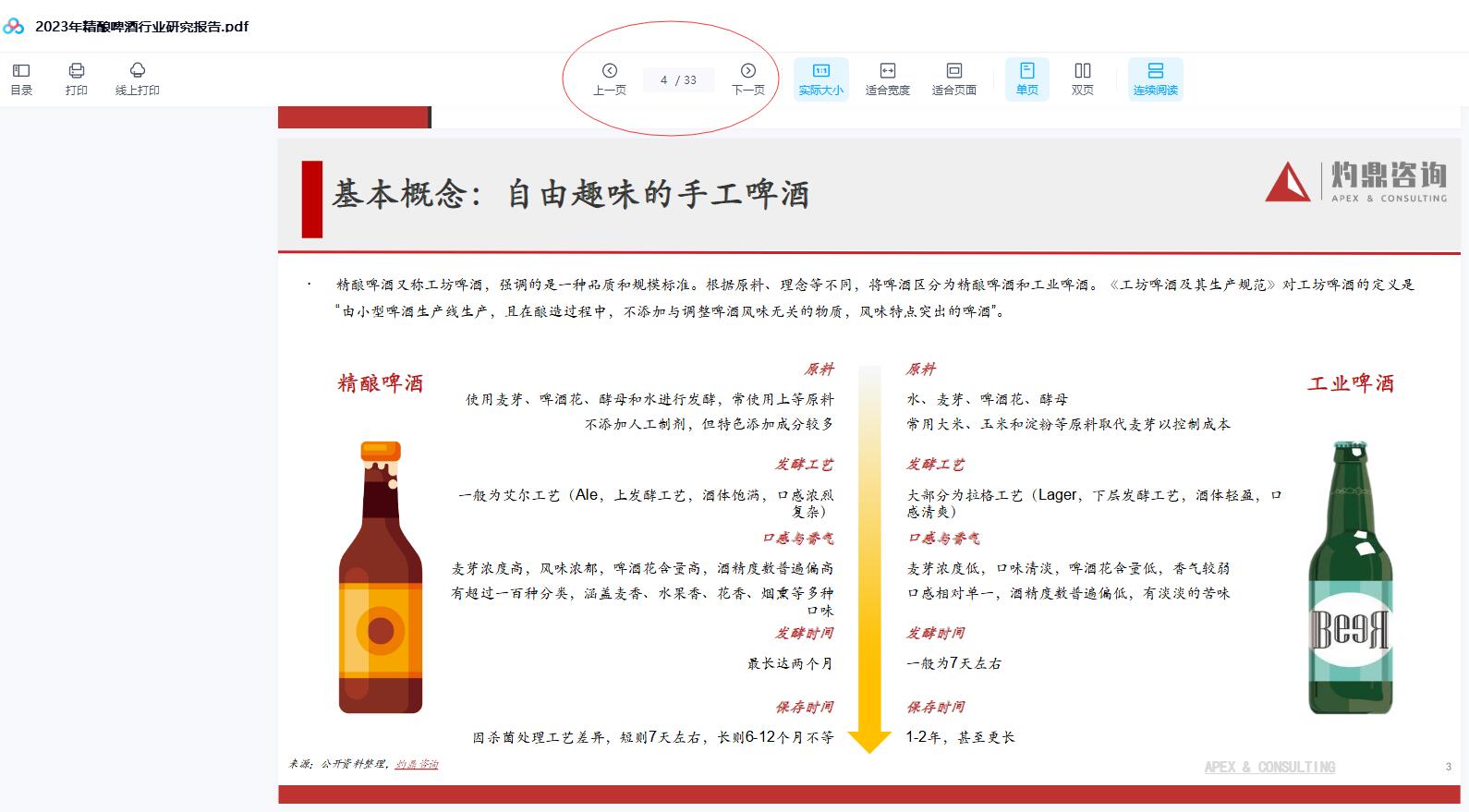1469x812 pixels.
Task: Go to next page with 下一页
Action: coord(748,79)
